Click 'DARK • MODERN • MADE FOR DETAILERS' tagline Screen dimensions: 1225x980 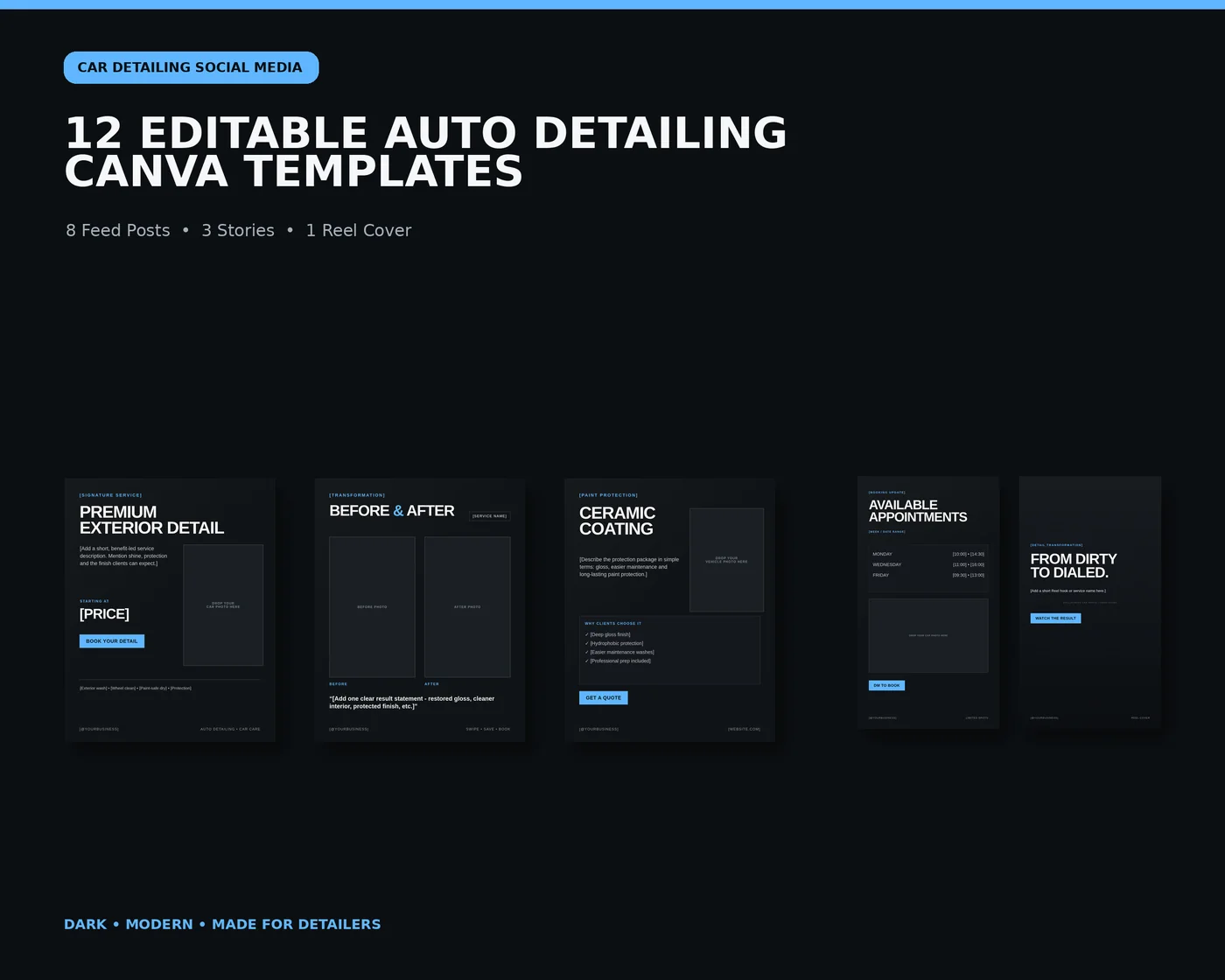click(x=222, y=924)
